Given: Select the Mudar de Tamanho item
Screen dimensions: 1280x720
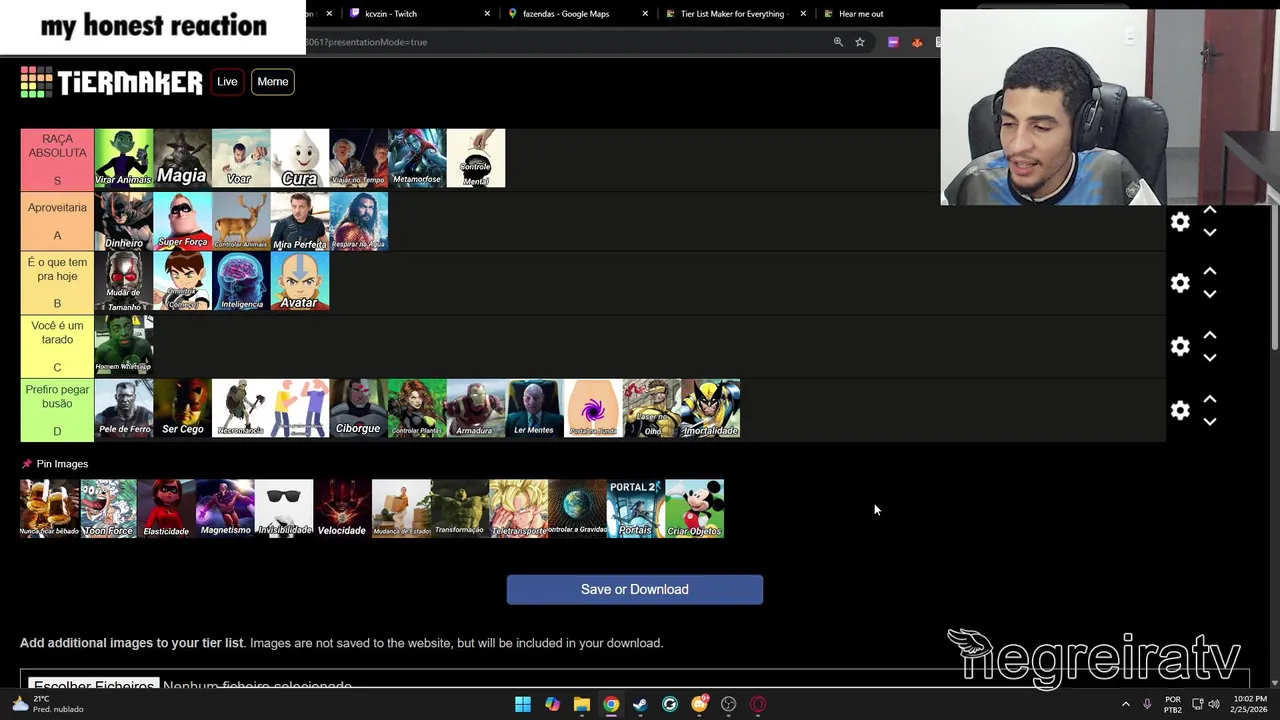Looking at the screenshot, I should tap(124, 281).
